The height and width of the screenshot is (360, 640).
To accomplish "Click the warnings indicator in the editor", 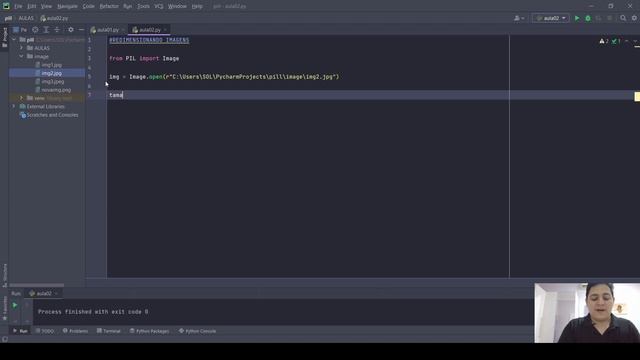I will pos(604,41).
